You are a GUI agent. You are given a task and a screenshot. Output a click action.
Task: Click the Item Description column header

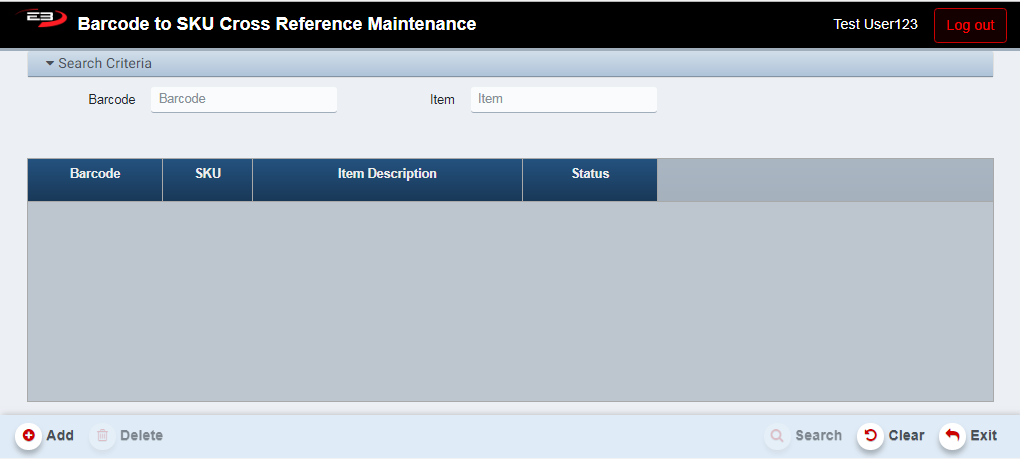387,174
